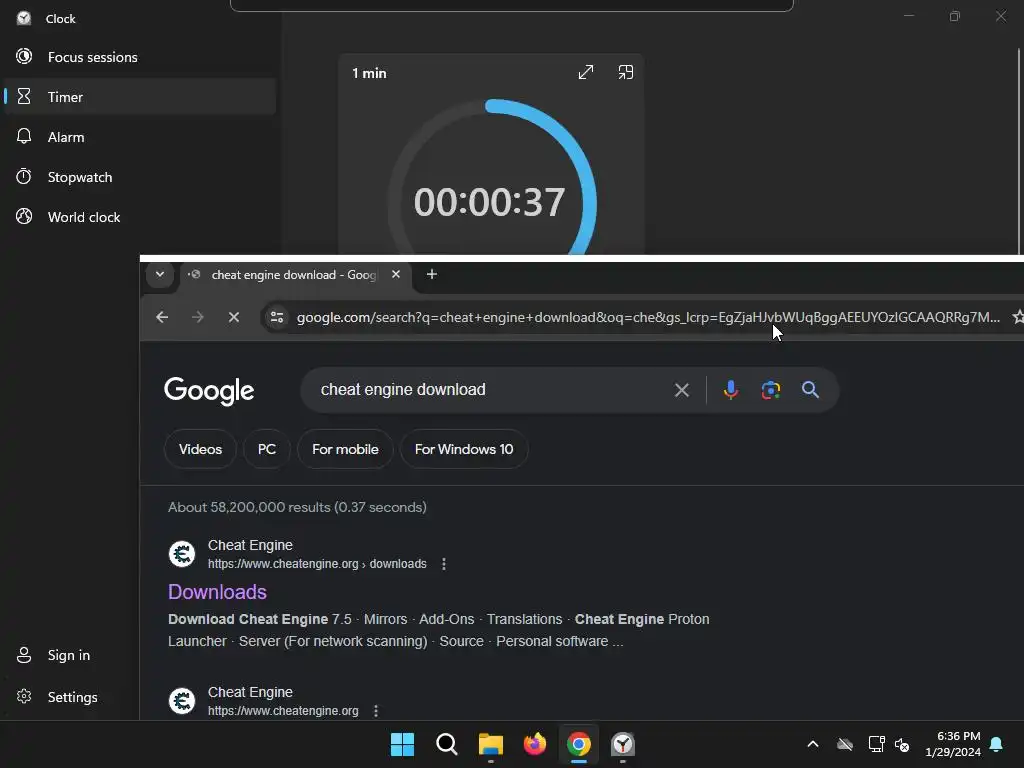Close the cheat engine download tab
Image resolution: width=1024 pixels, height=768 pixels.
396,274
